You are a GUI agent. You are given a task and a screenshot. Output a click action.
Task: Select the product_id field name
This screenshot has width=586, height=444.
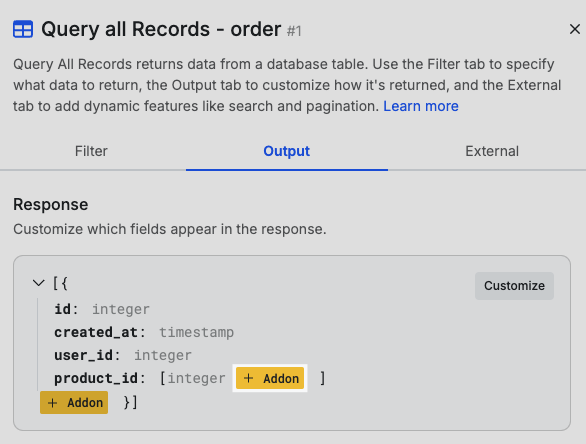[96, 378]
